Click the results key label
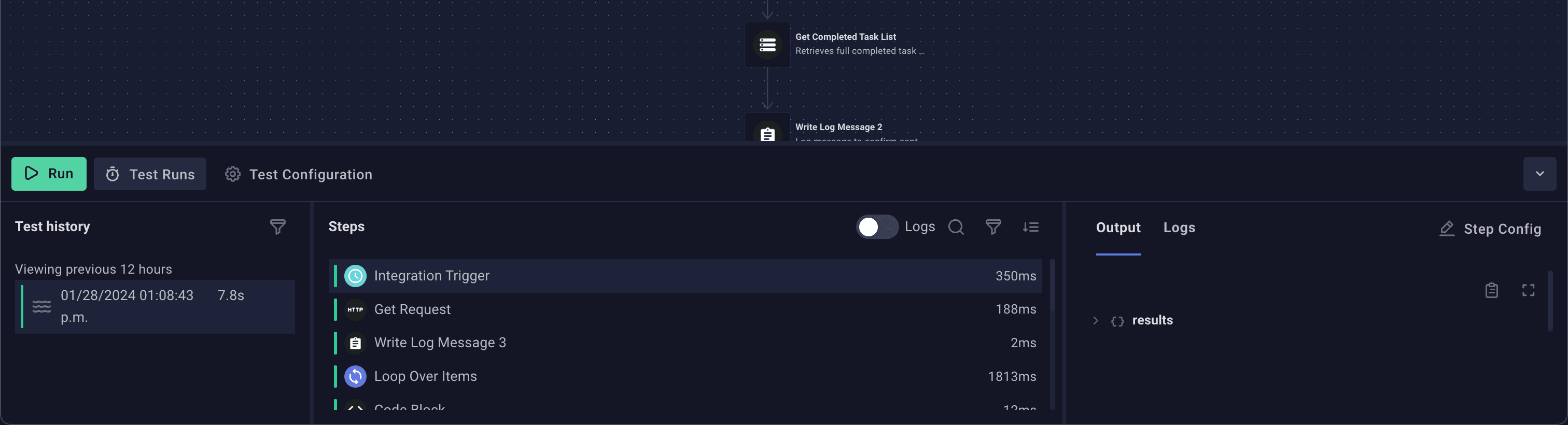The image size is (1568, 425). pyautogui.click(x=1152, y=320)
